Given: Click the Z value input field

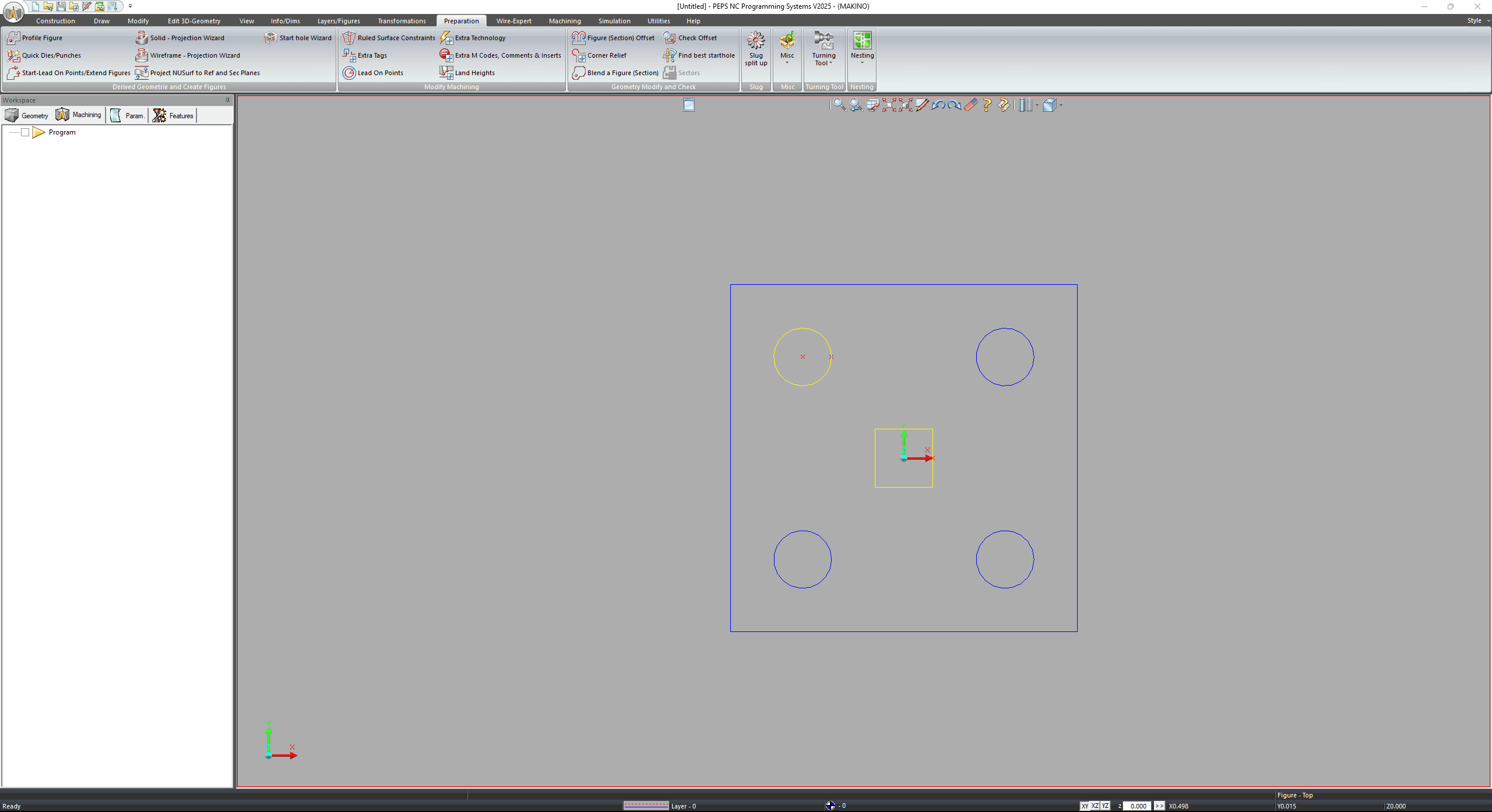Looking at the screenshot, I should pos(1136,806).
